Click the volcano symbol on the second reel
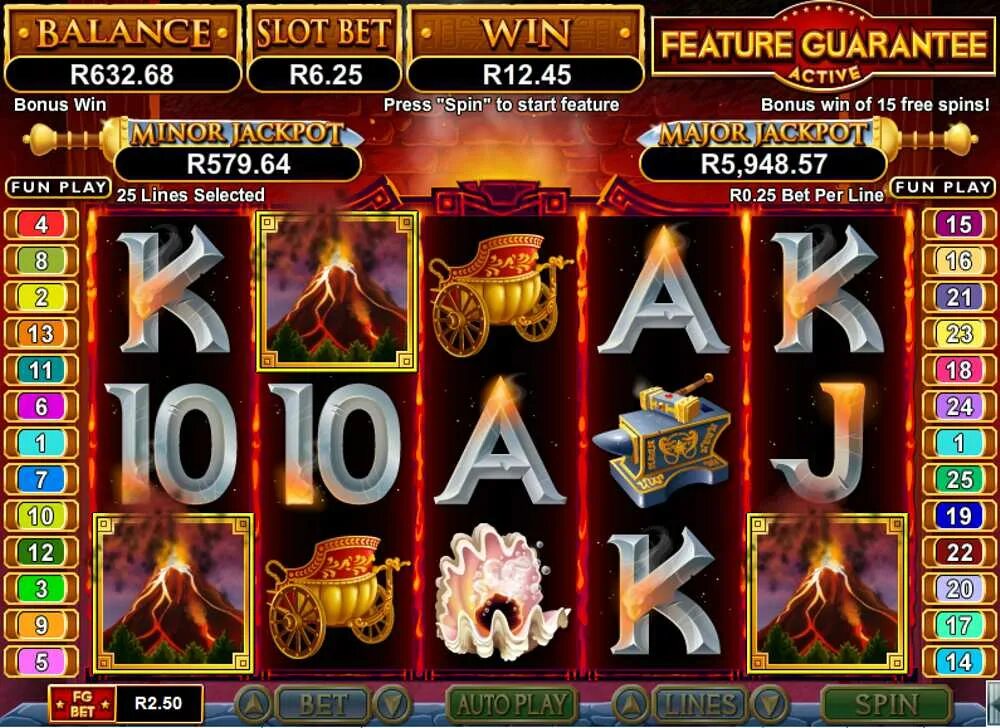The image size is (1000, 728). coord(337,291)
